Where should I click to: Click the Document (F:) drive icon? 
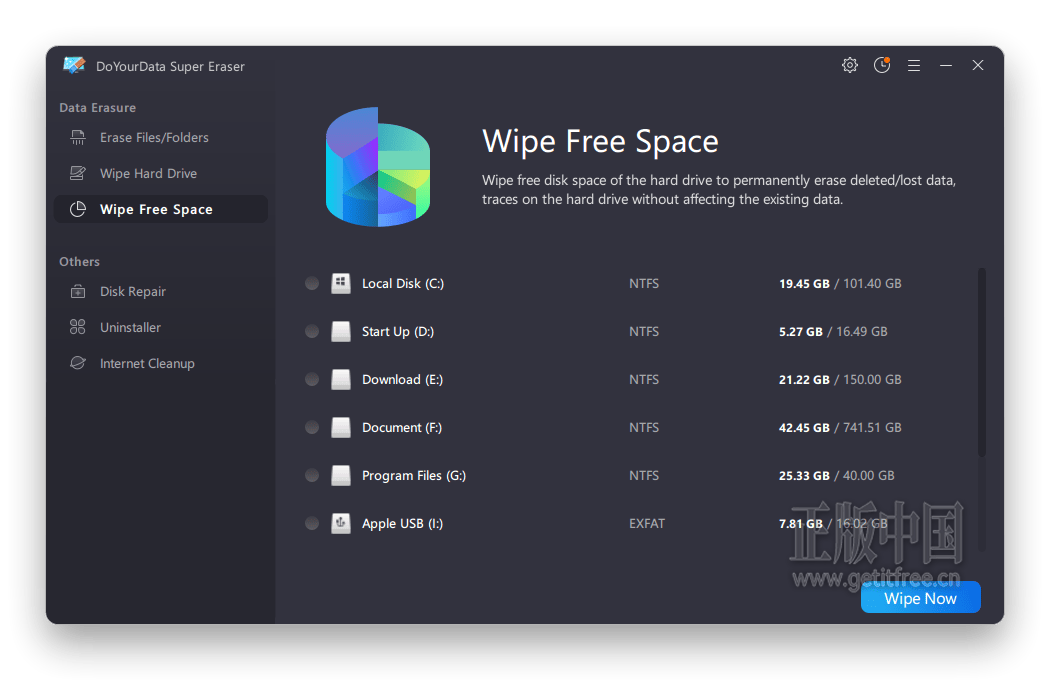(341, 427)
